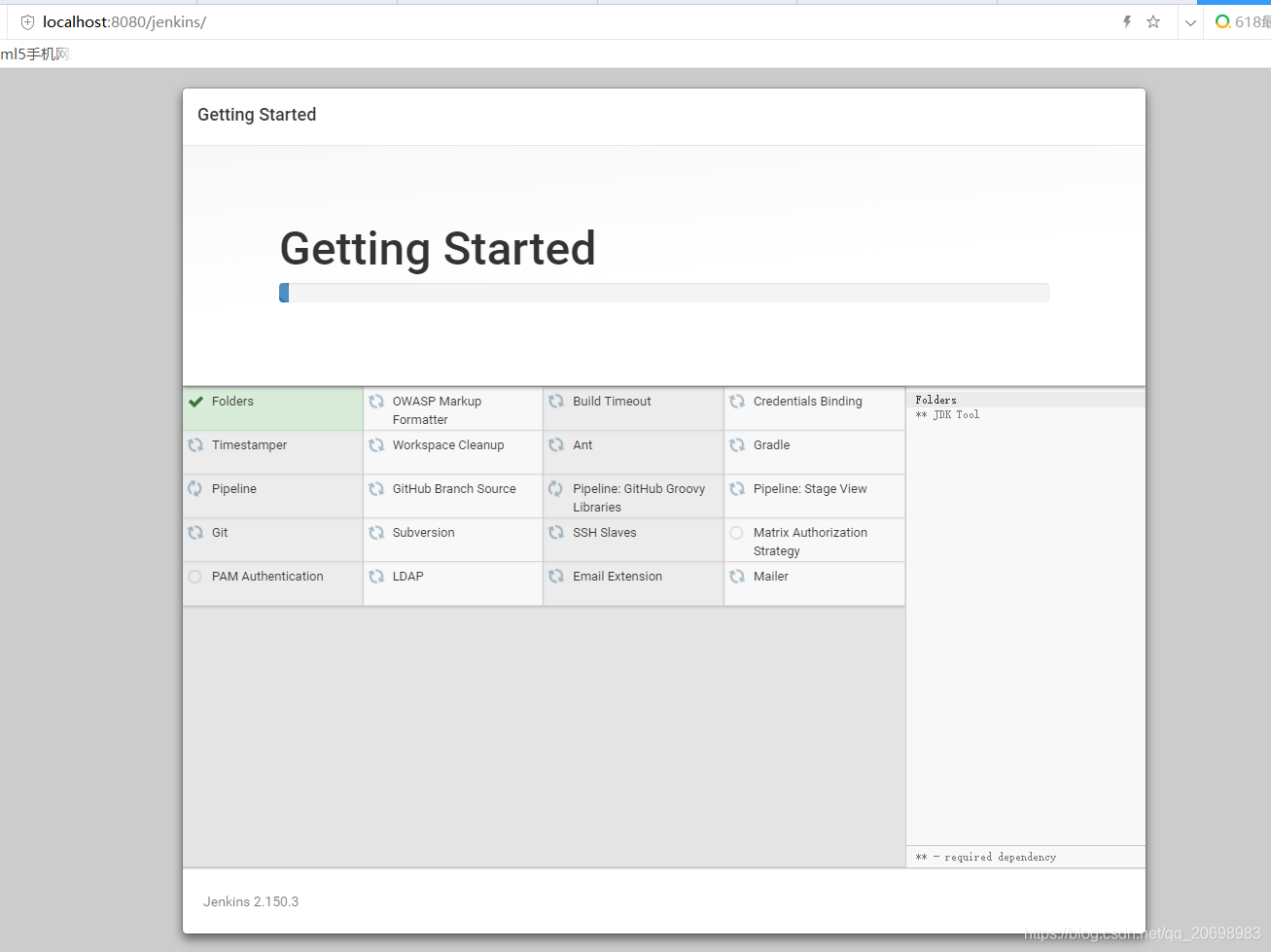This screenshot has width=1271, height=952.
Task: Click the small Getting Started dialog title
Action: pyautogui.click(x=257, y=115)
